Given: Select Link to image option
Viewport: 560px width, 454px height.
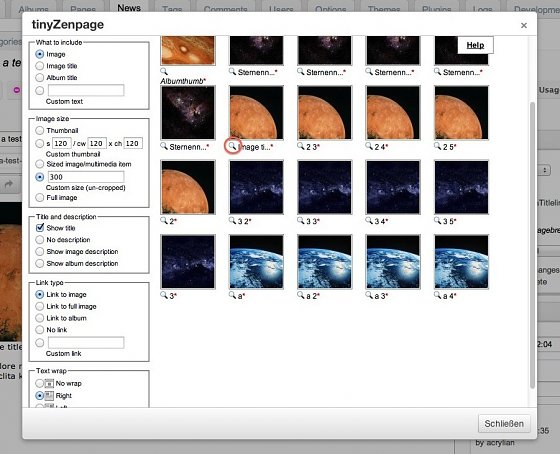Looking at the screenshot, I should (40, 295).
